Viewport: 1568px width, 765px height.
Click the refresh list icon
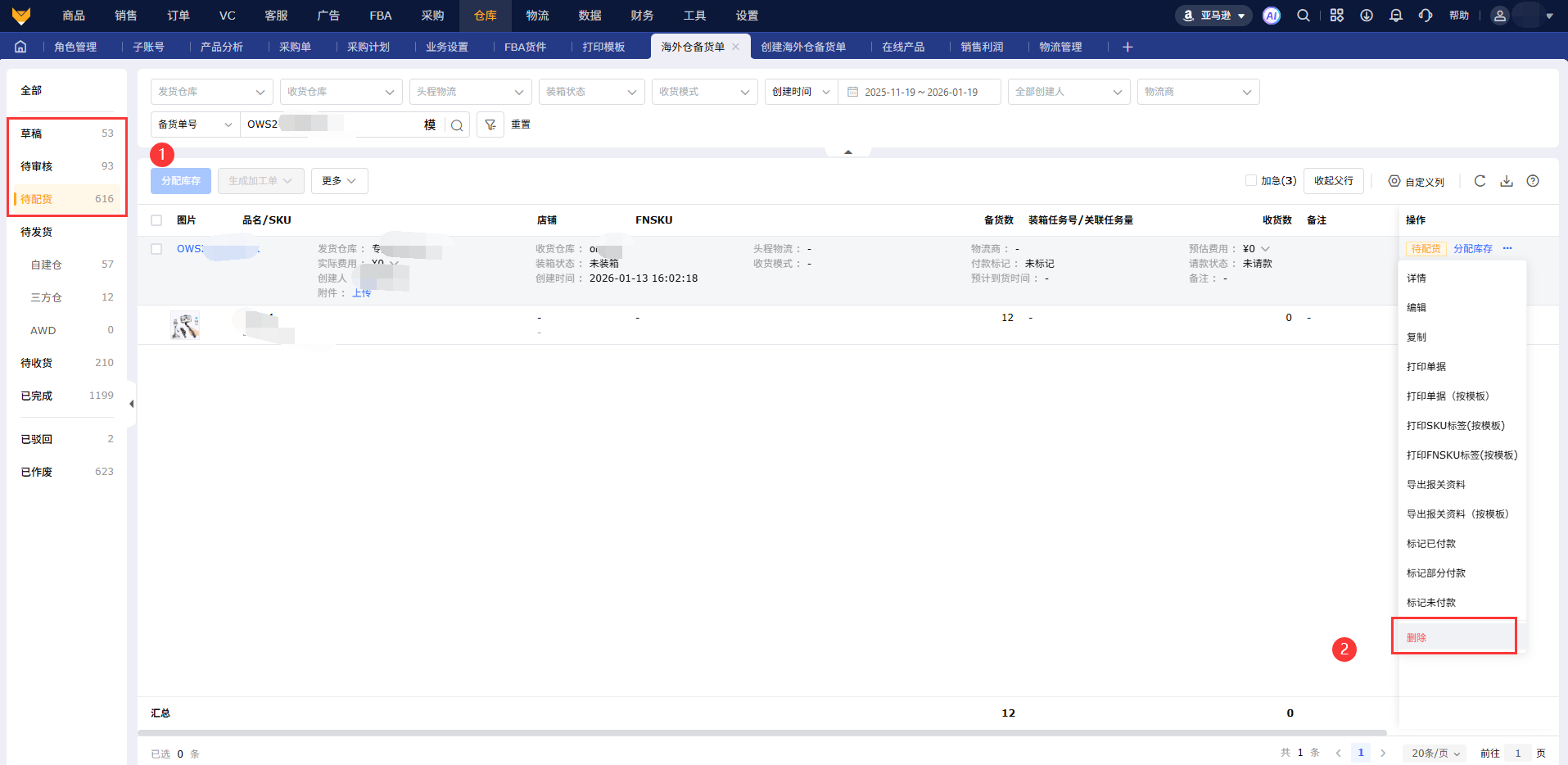[1480, 181]
